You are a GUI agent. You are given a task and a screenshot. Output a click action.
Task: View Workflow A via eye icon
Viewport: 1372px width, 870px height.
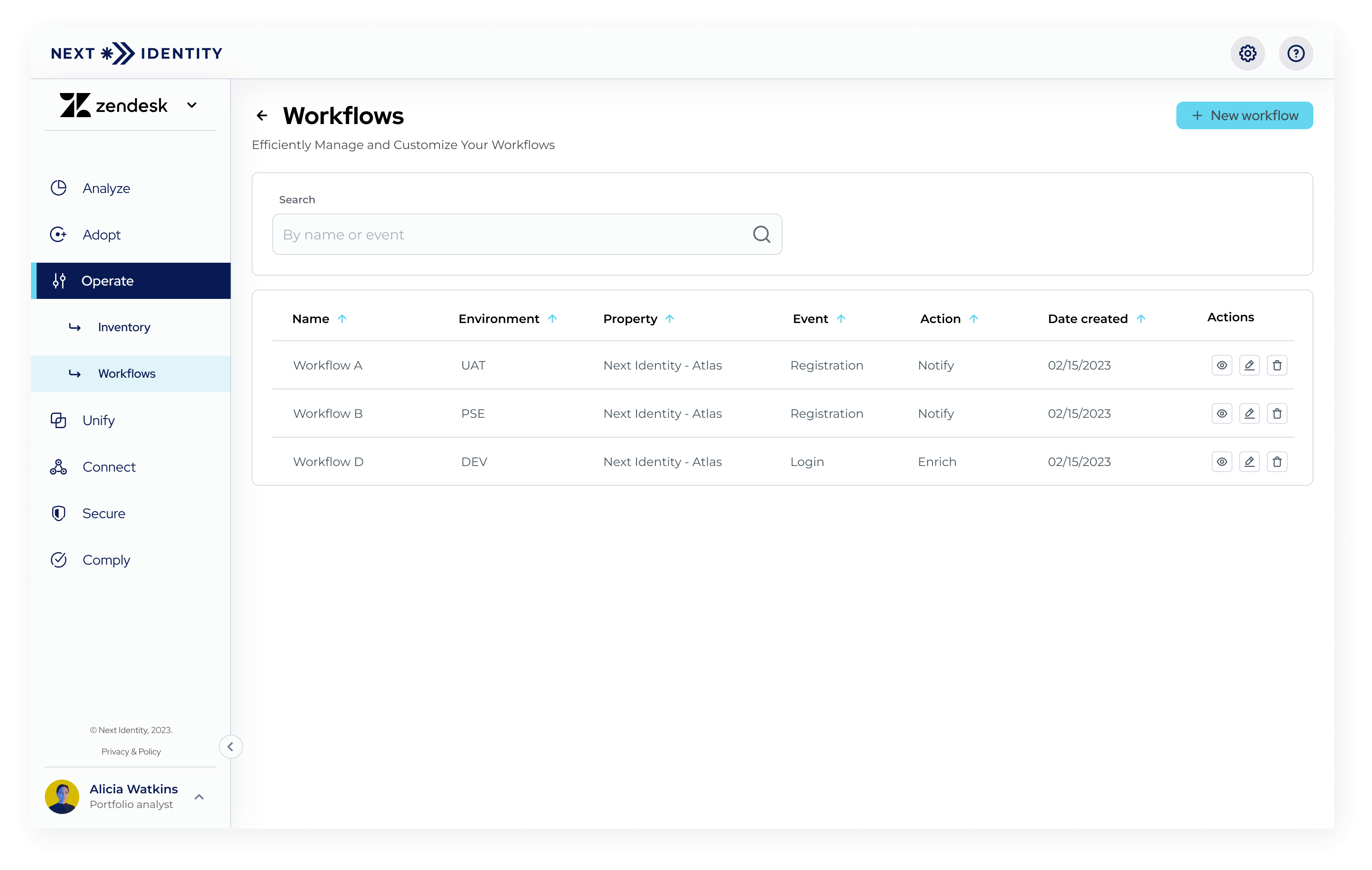pyautogui.click(x=1222, y=366)
